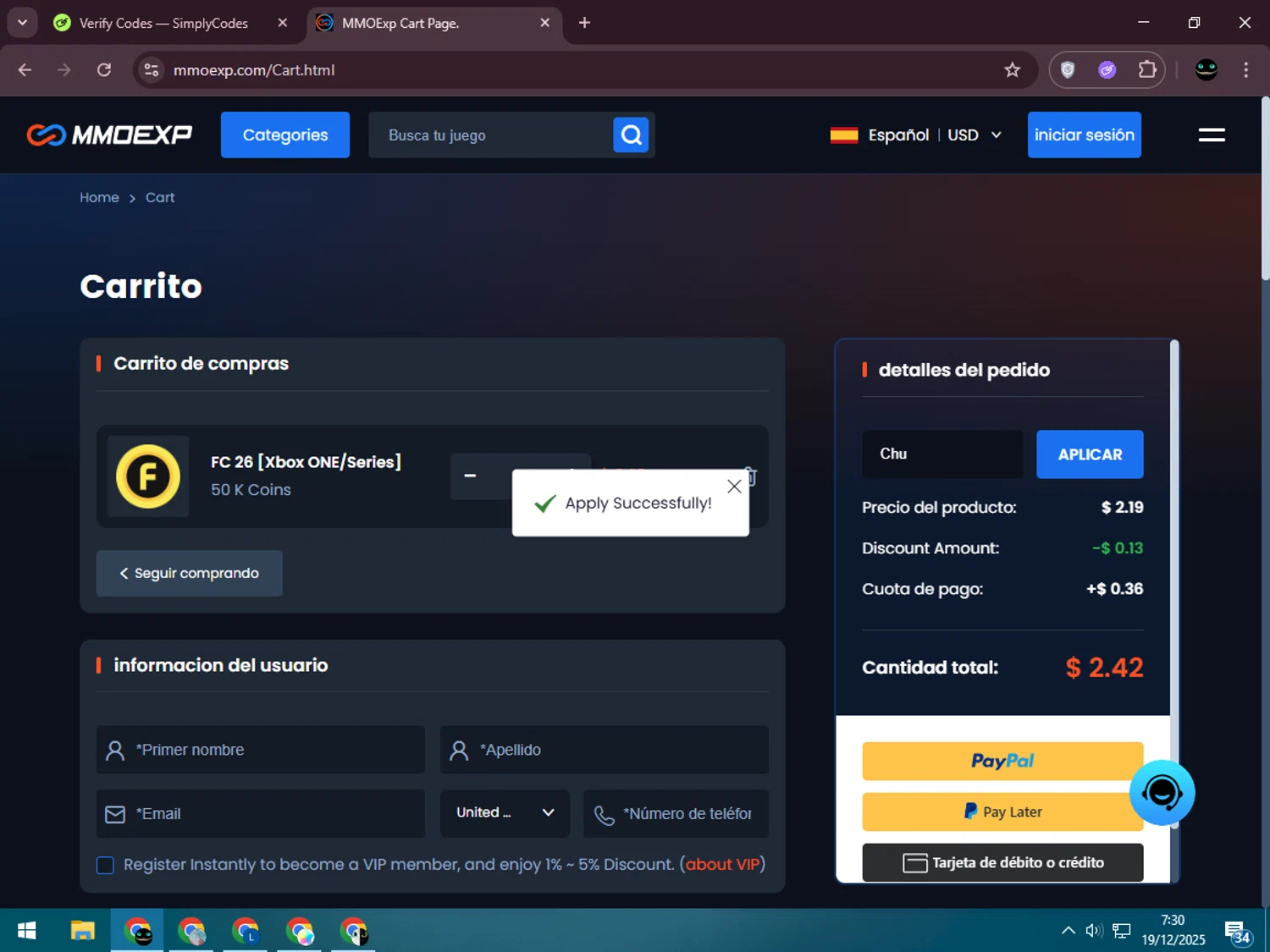Reload the page

(x=104, y=70)
